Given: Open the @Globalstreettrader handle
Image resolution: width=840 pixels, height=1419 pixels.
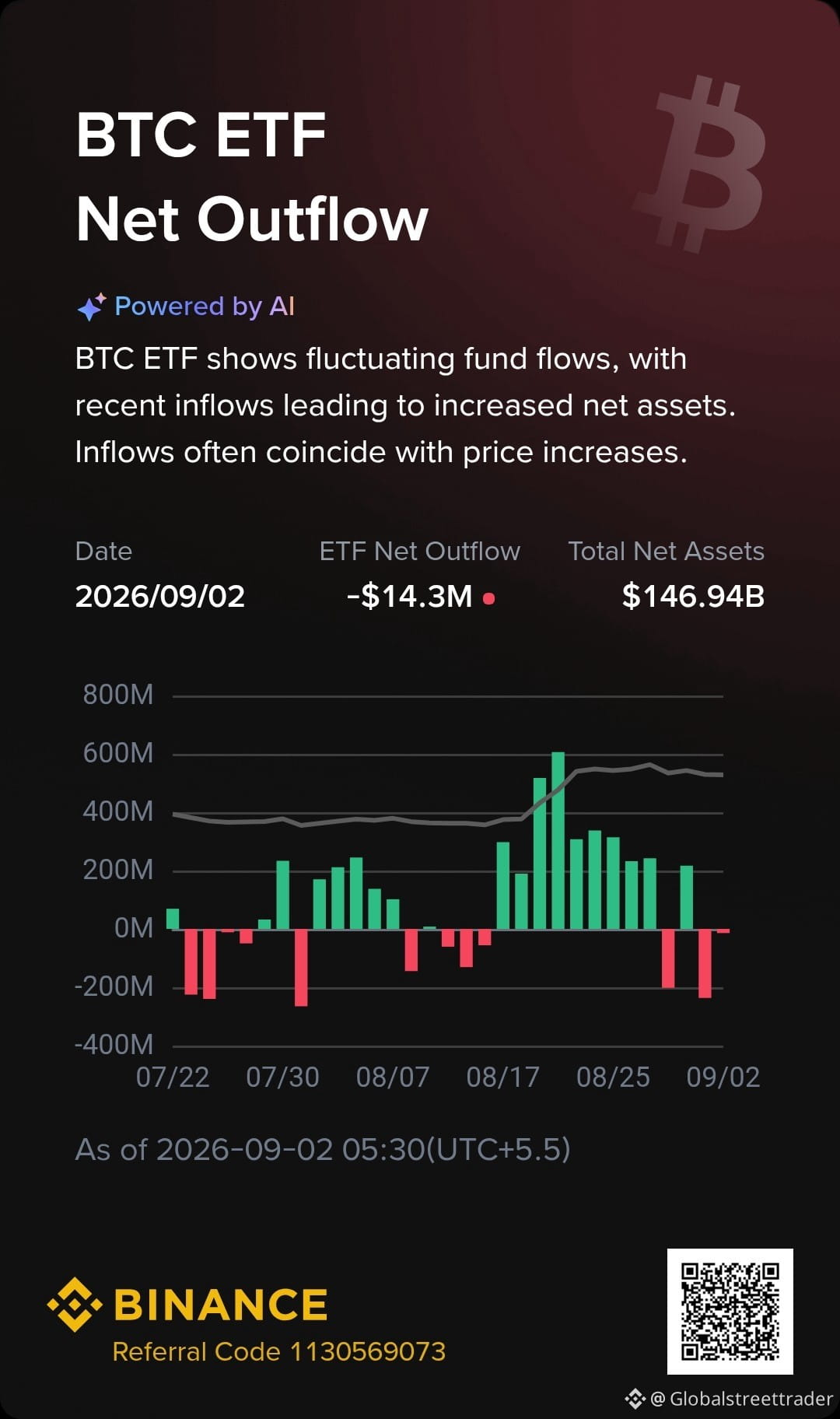Looking at the screenshot, I should [741, 1399].
